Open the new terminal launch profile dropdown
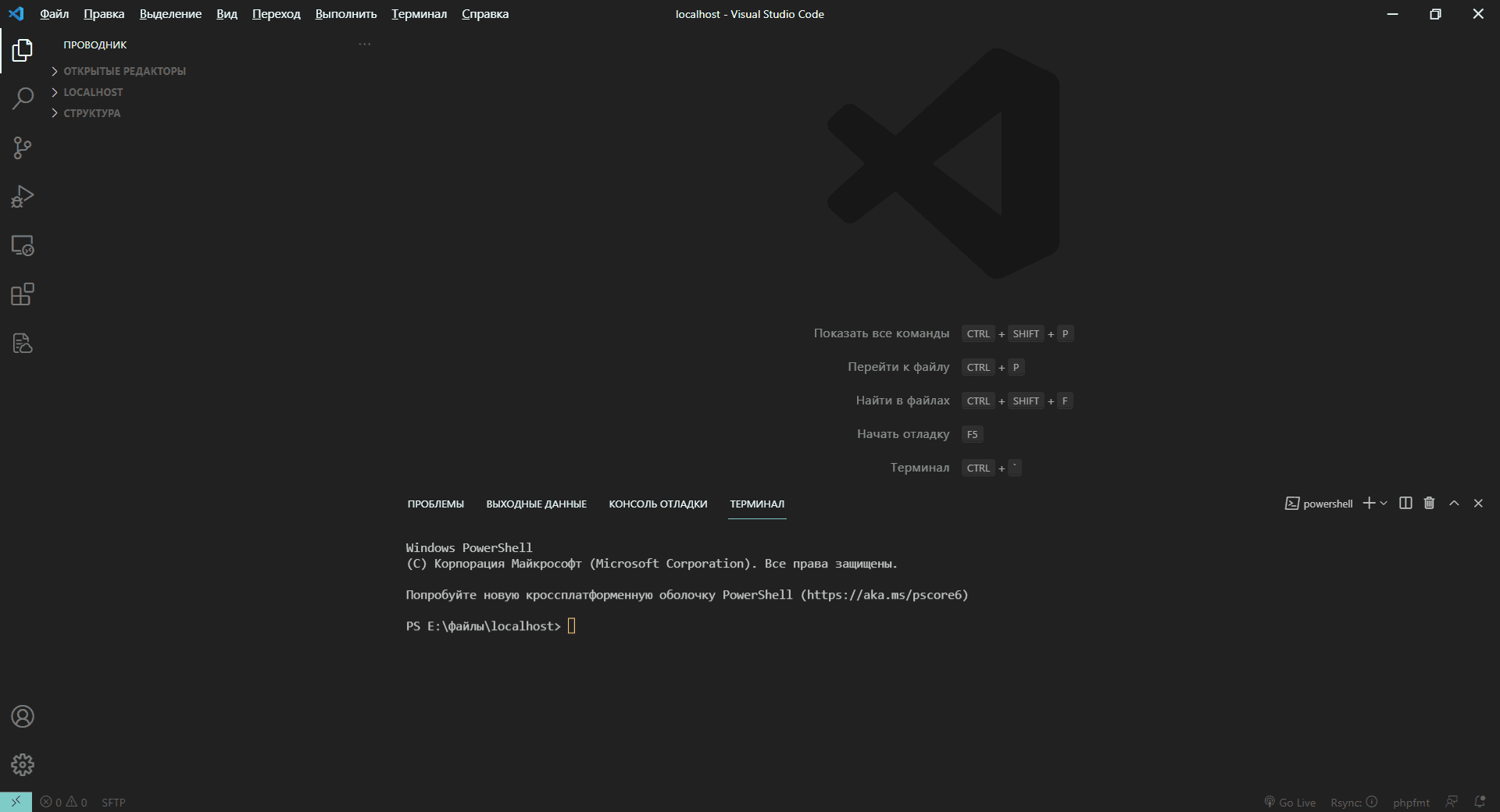This screenshot has height=812, width=1500. [1384, 504]
